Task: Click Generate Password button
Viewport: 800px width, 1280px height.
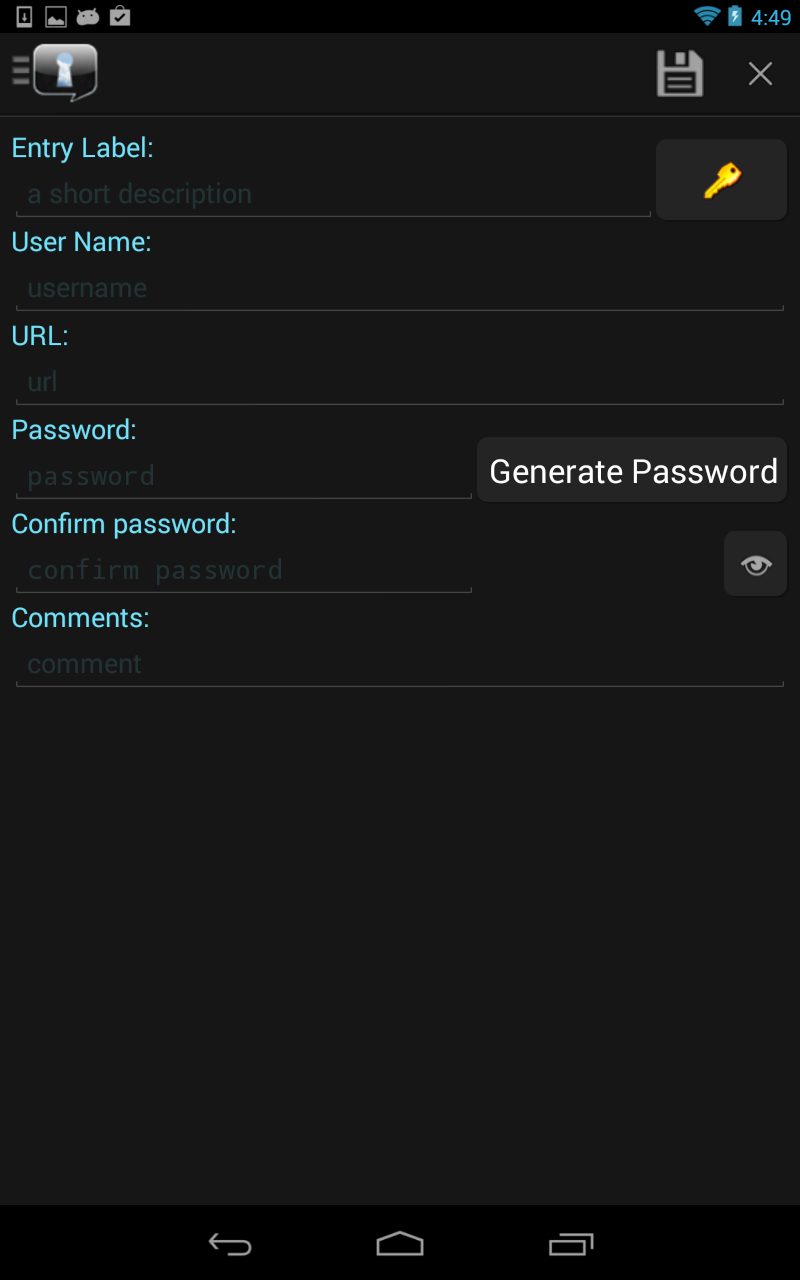Action: [x=632, y=471]
